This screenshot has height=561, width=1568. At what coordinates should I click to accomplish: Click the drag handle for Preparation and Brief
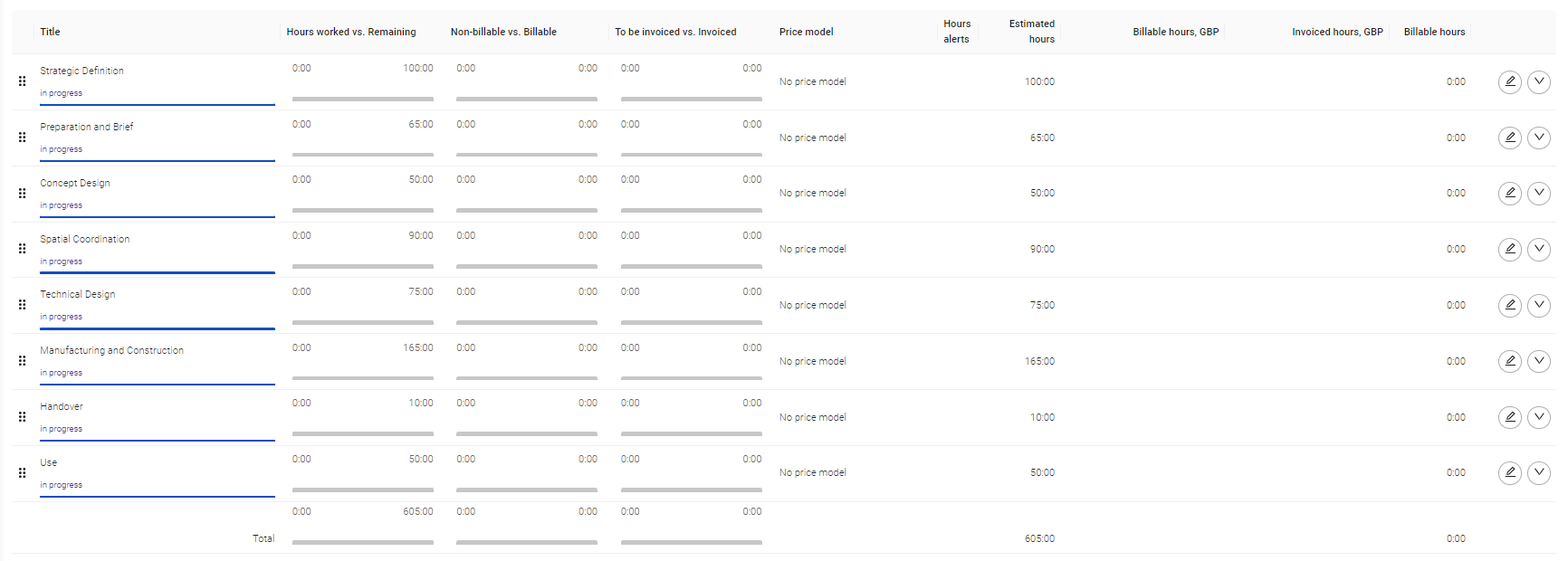coord(22,138)
